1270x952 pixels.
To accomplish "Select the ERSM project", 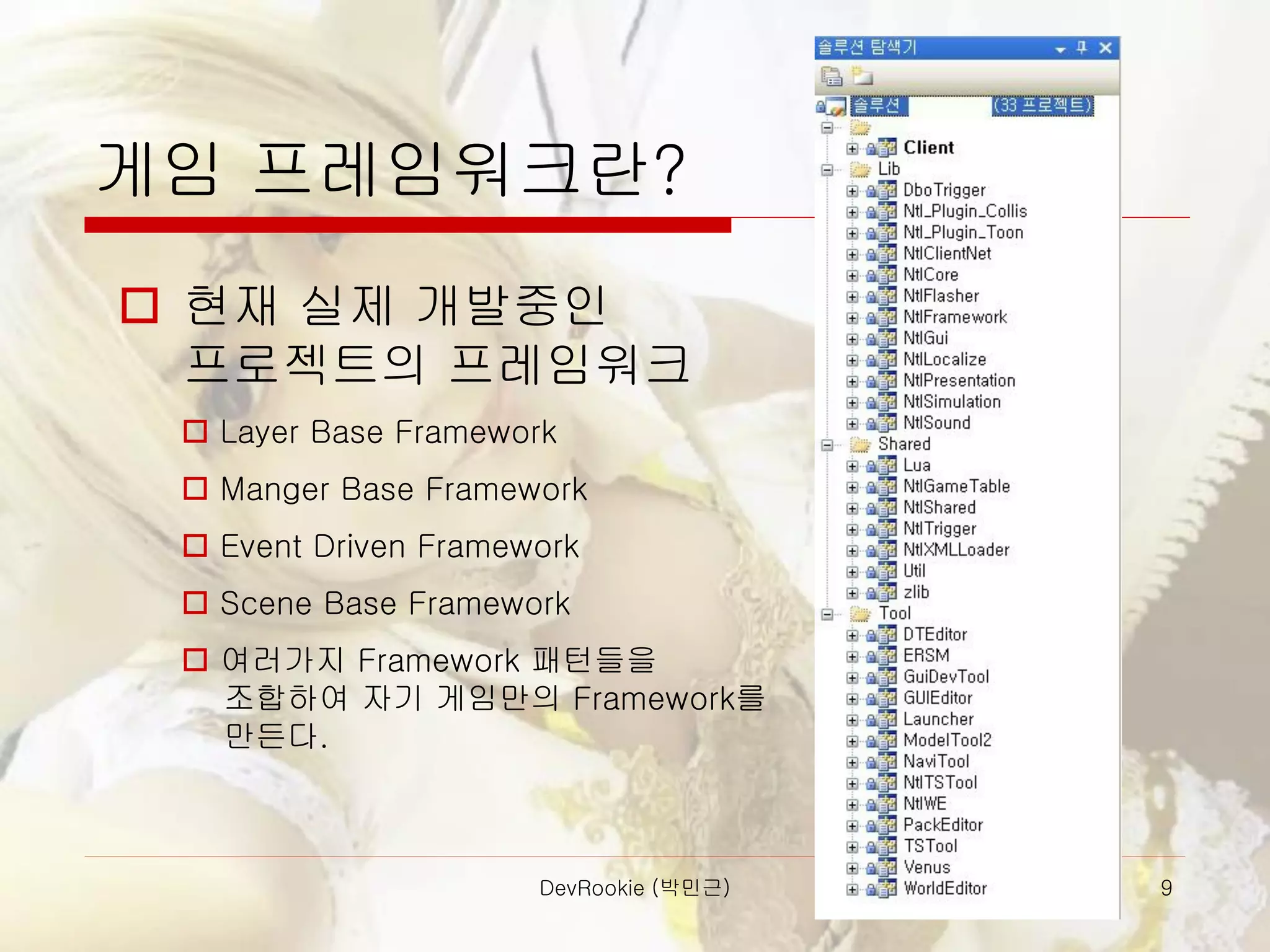I will [926, 655].
